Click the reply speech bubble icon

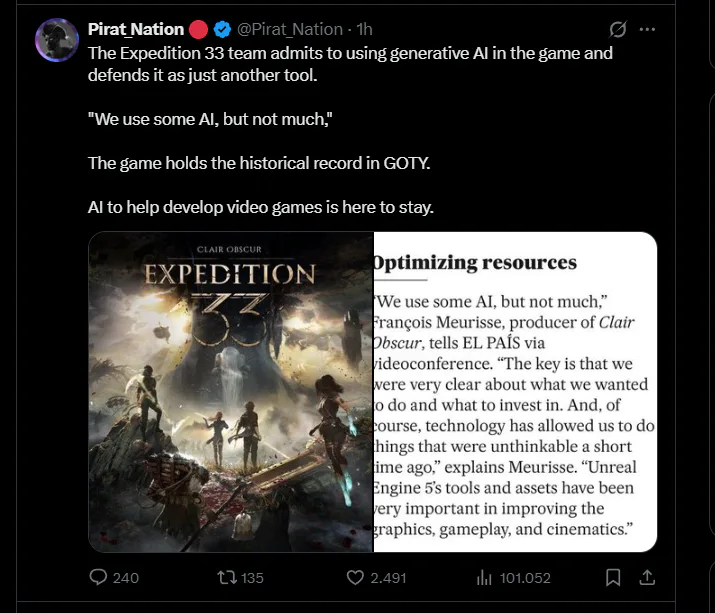[98, 577]
